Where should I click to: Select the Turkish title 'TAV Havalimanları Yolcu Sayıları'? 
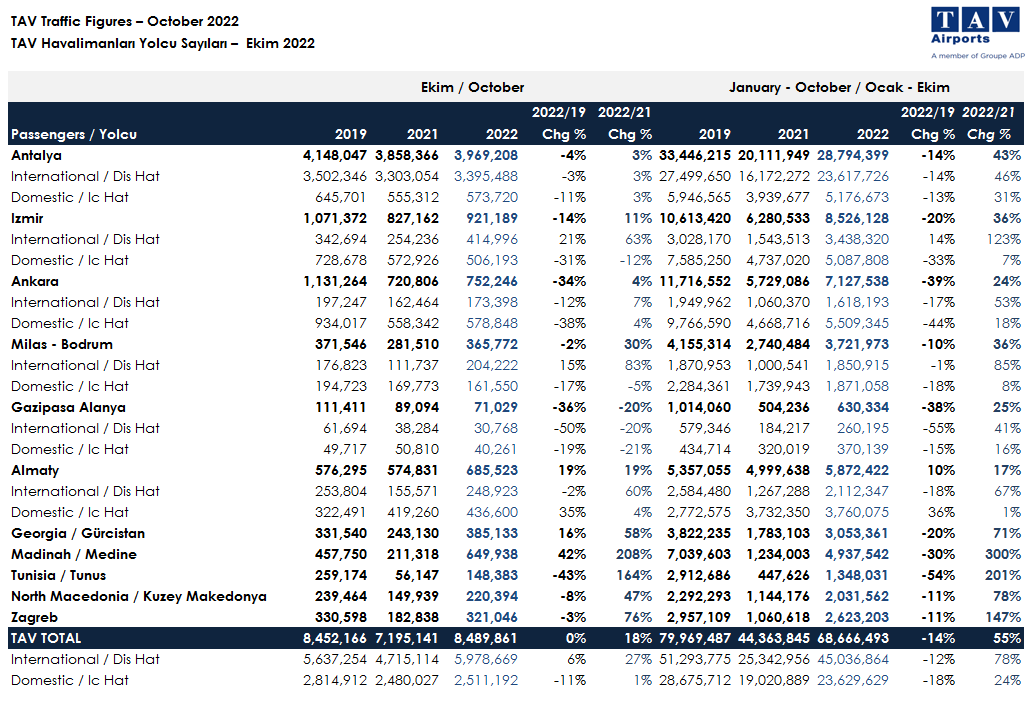coord(118,43)
